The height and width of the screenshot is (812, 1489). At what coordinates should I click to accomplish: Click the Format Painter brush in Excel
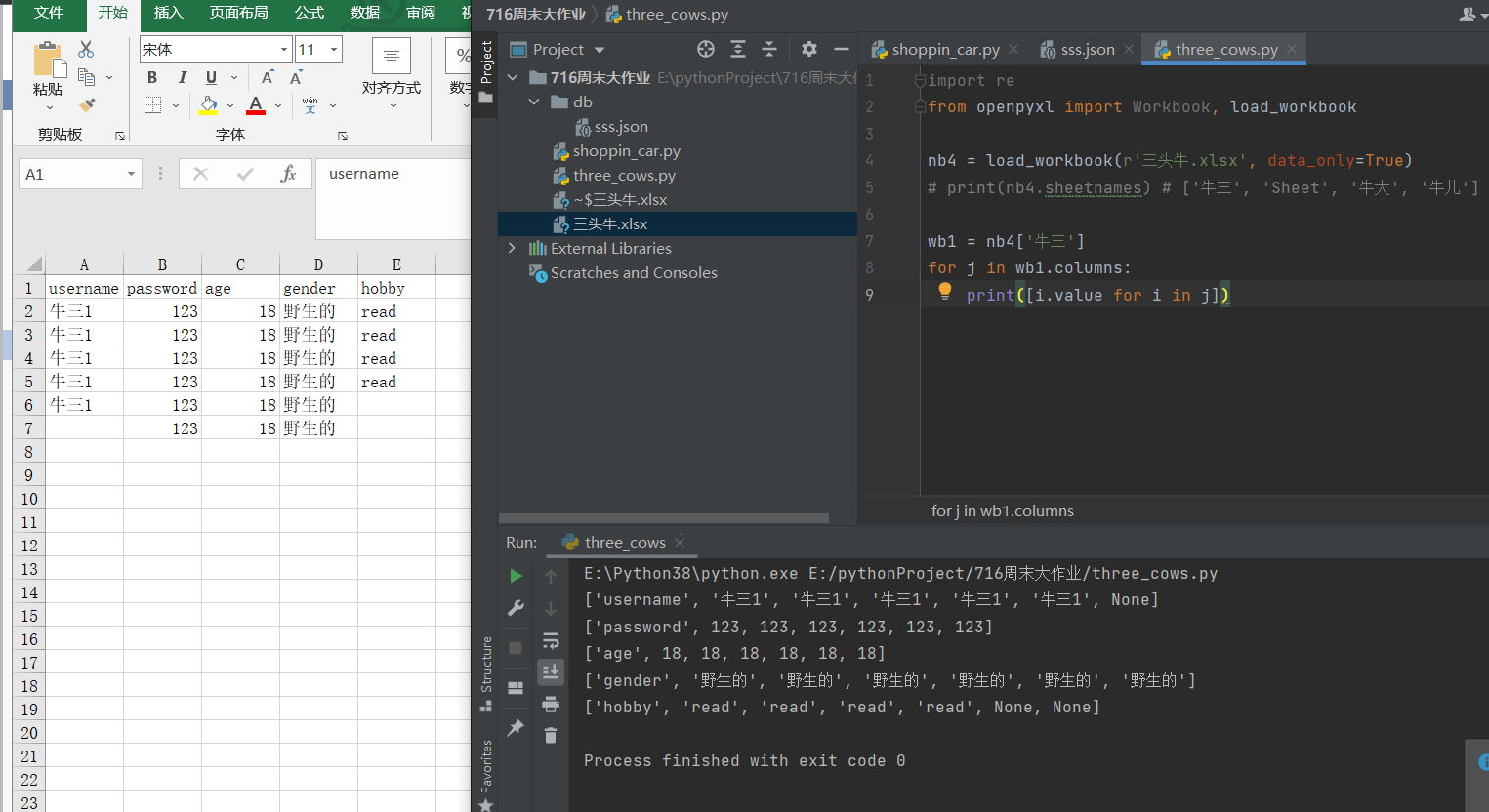(x=87, y=104)
